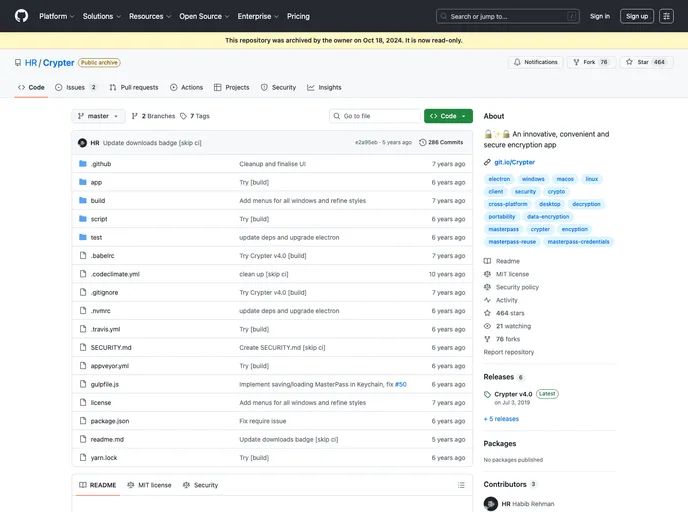Click the .github folder icon
688x512 pixels.
point(82,164)
